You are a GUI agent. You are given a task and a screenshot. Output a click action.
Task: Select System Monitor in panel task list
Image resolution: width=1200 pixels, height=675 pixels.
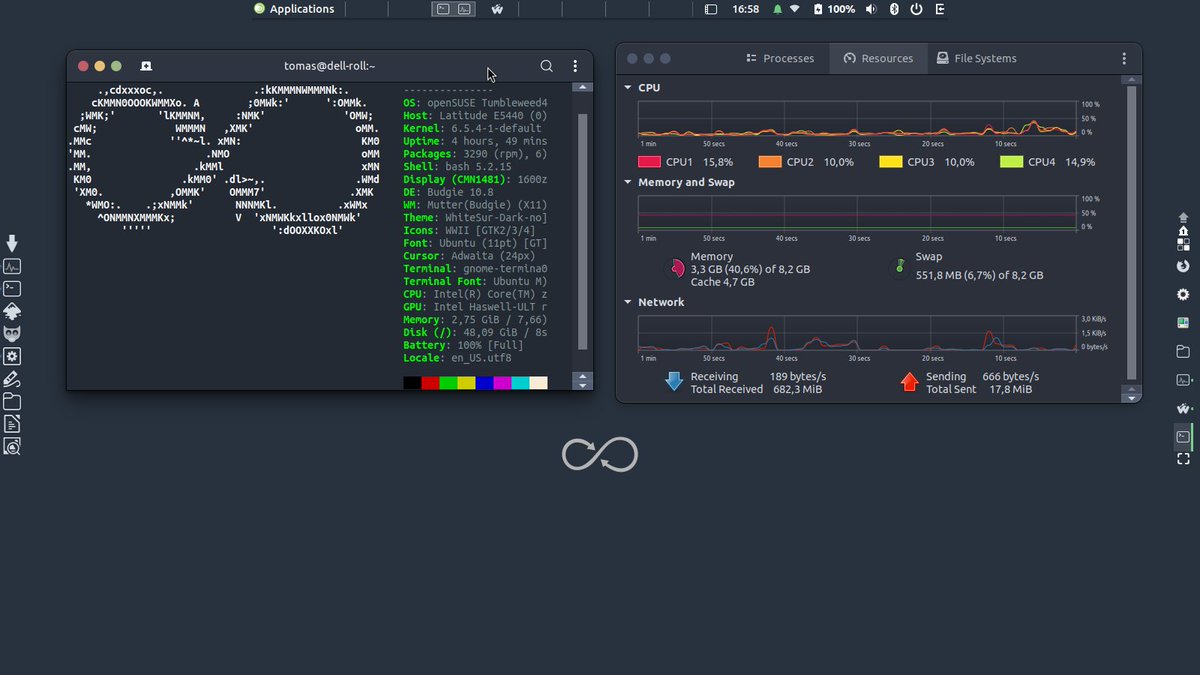[x=464, y=9]
